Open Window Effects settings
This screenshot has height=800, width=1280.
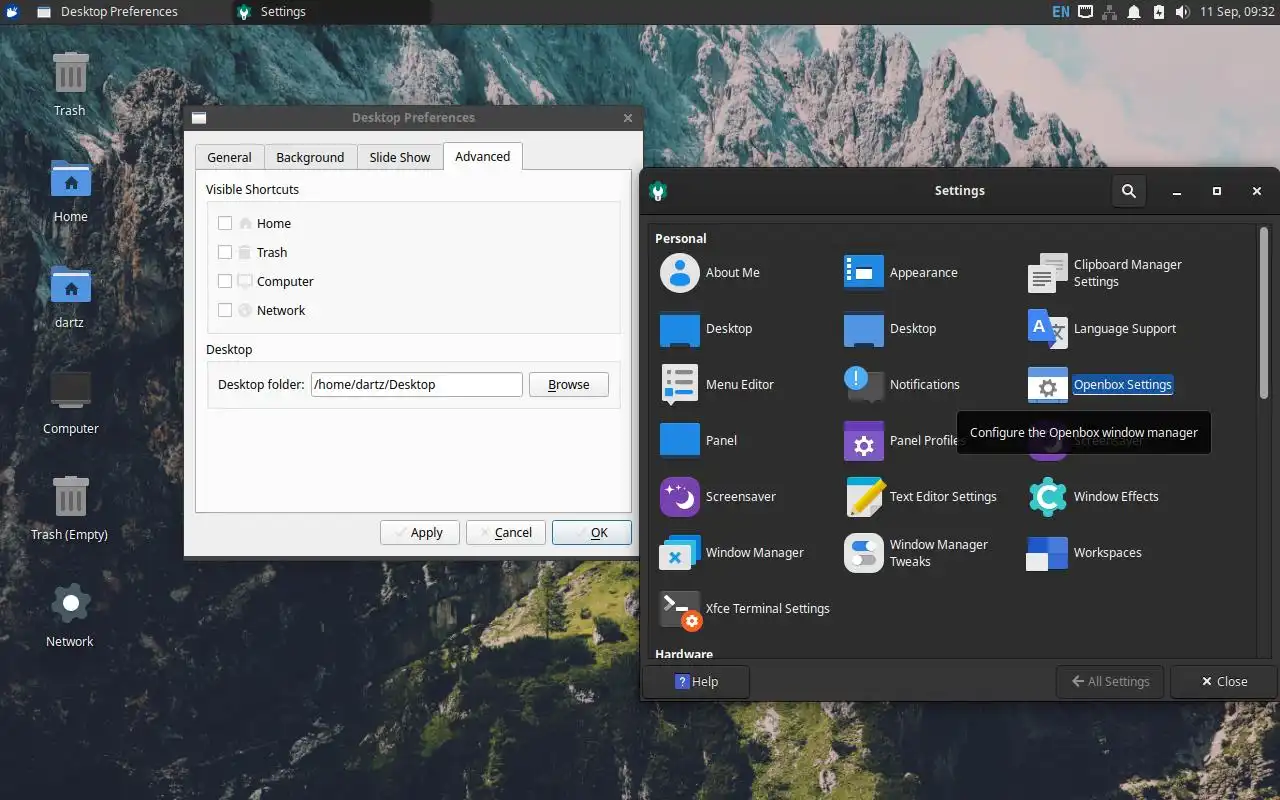[1093, 496]
